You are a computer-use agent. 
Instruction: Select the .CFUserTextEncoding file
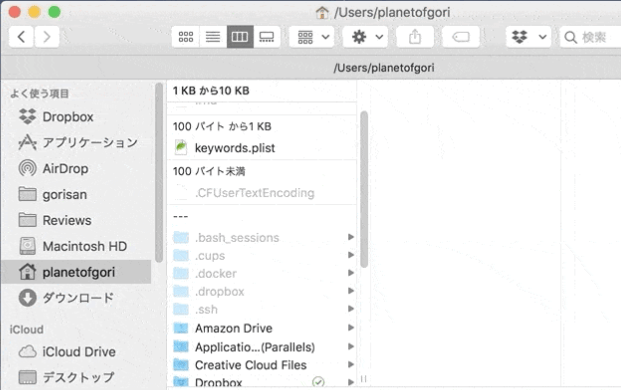point(261,193)
